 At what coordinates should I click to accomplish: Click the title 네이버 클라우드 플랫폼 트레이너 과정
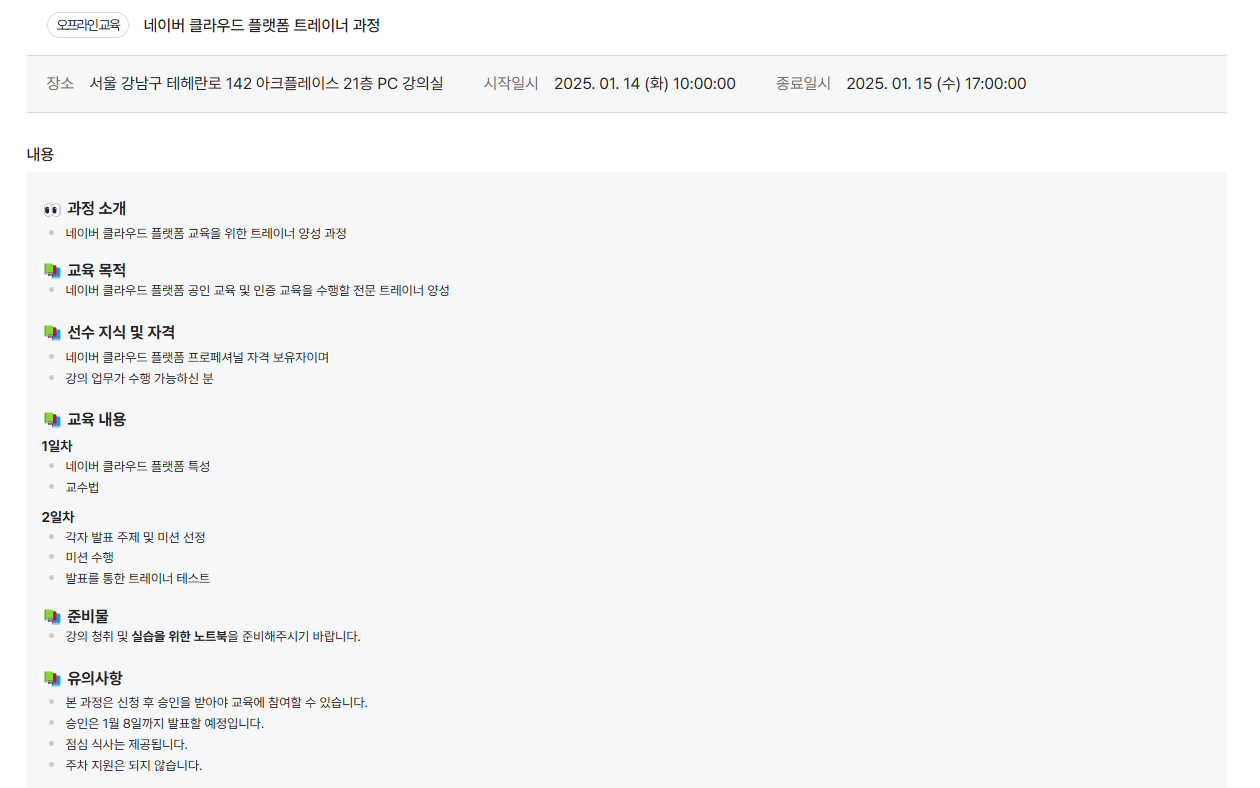(262, 25)
